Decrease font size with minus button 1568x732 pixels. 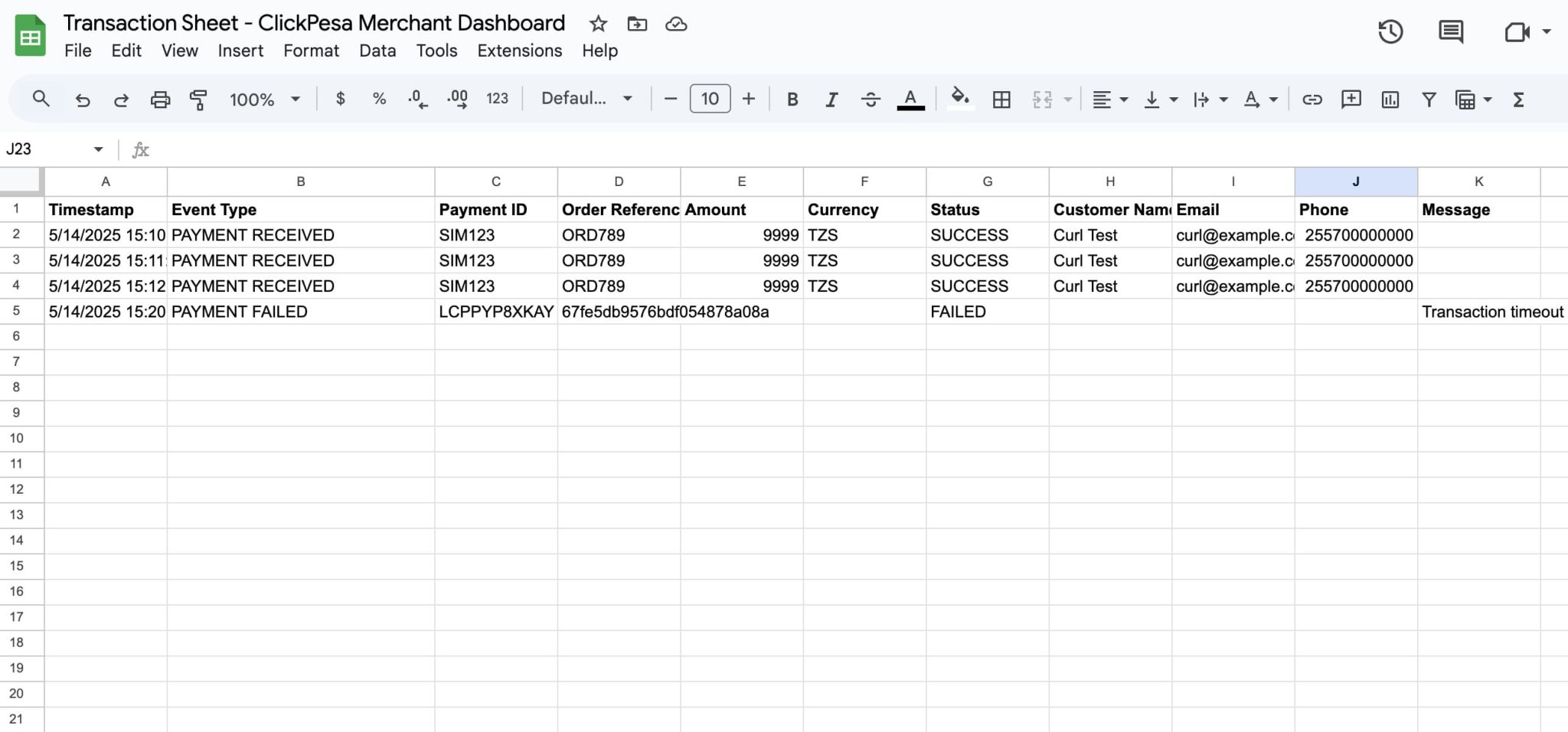pos(671,99)
